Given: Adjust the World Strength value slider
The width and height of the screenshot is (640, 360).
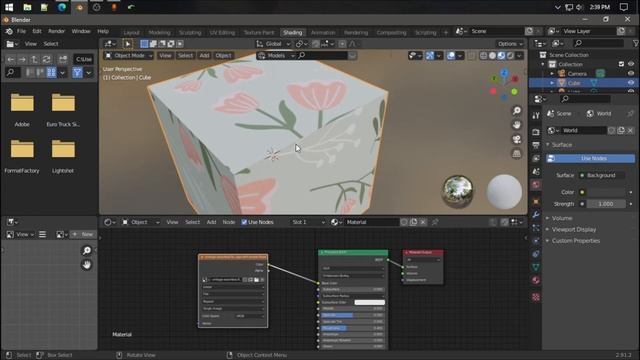Looking at the screenshot, I should click(x=605, y=204).
